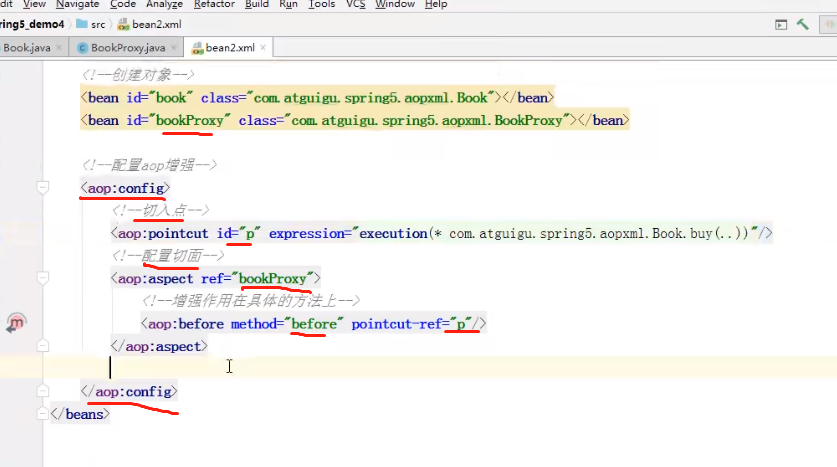Close the bean2.xml tab

[263, 48]
